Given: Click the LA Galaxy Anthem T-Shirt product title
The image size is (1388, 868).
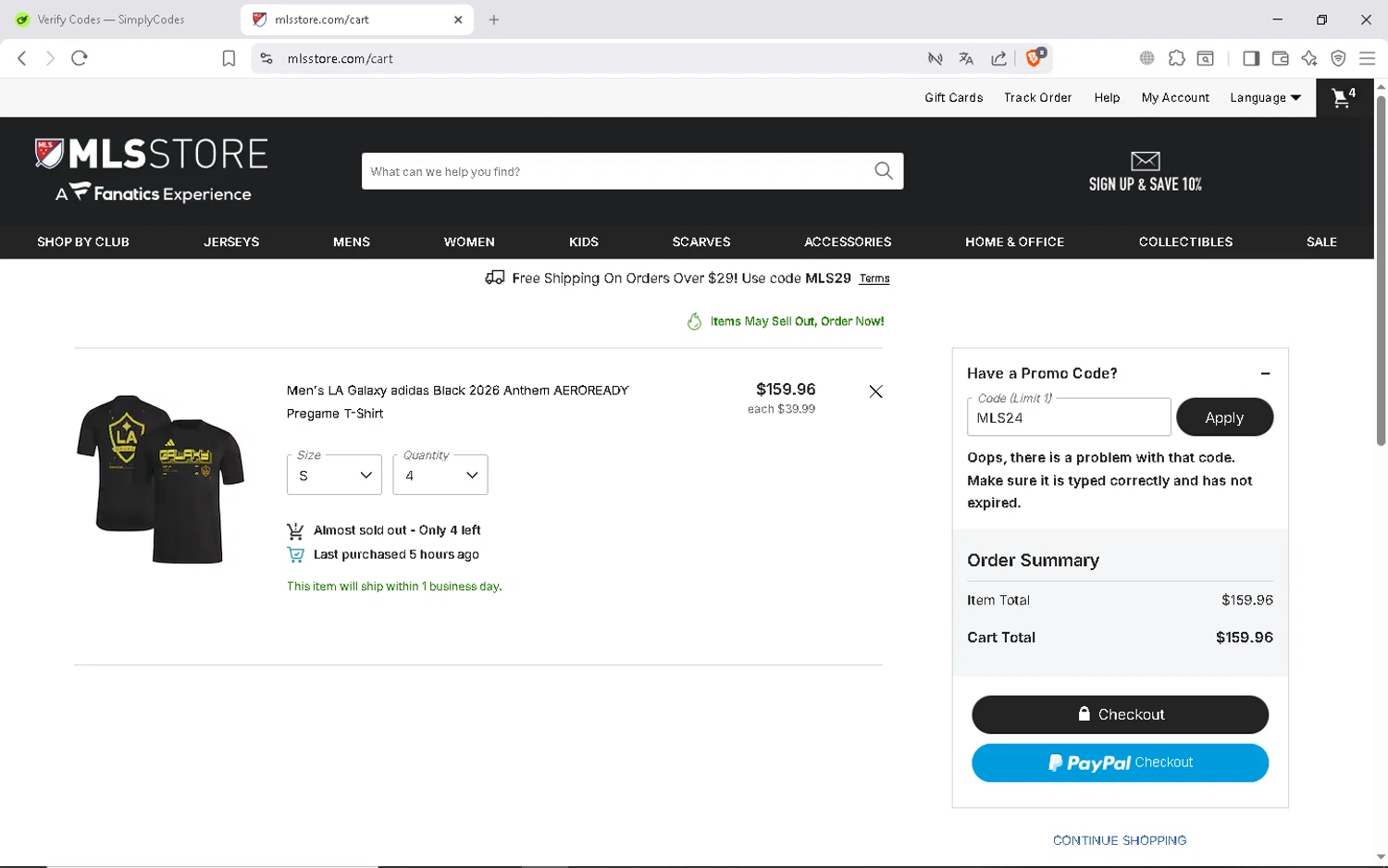Looking at the screenshot, I should pyautogui.click(x=458, y=402).
